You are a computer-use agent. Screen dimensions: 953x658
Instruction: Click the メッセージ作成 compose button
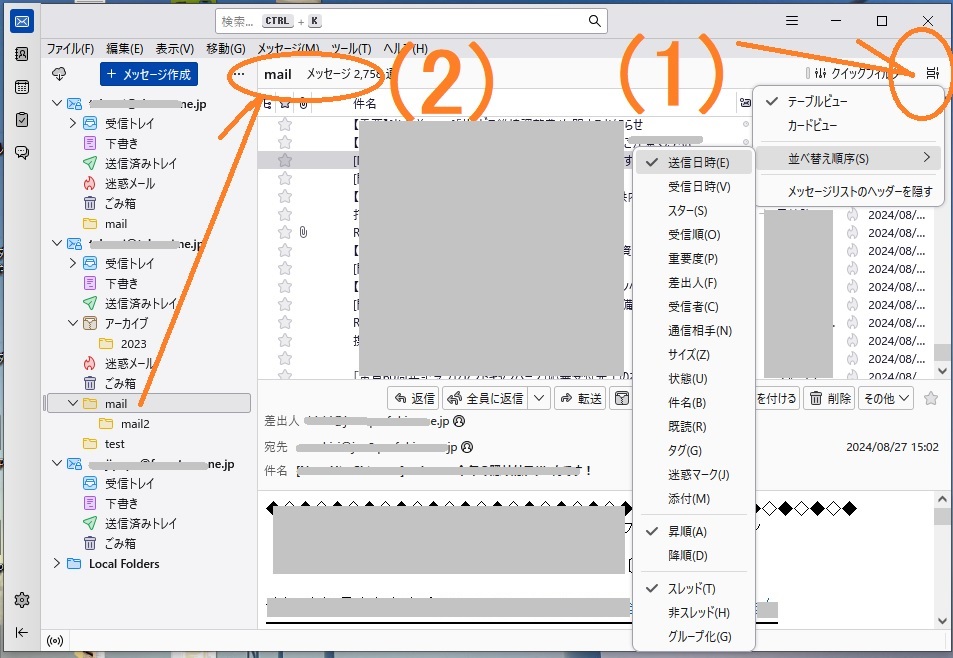148,74
